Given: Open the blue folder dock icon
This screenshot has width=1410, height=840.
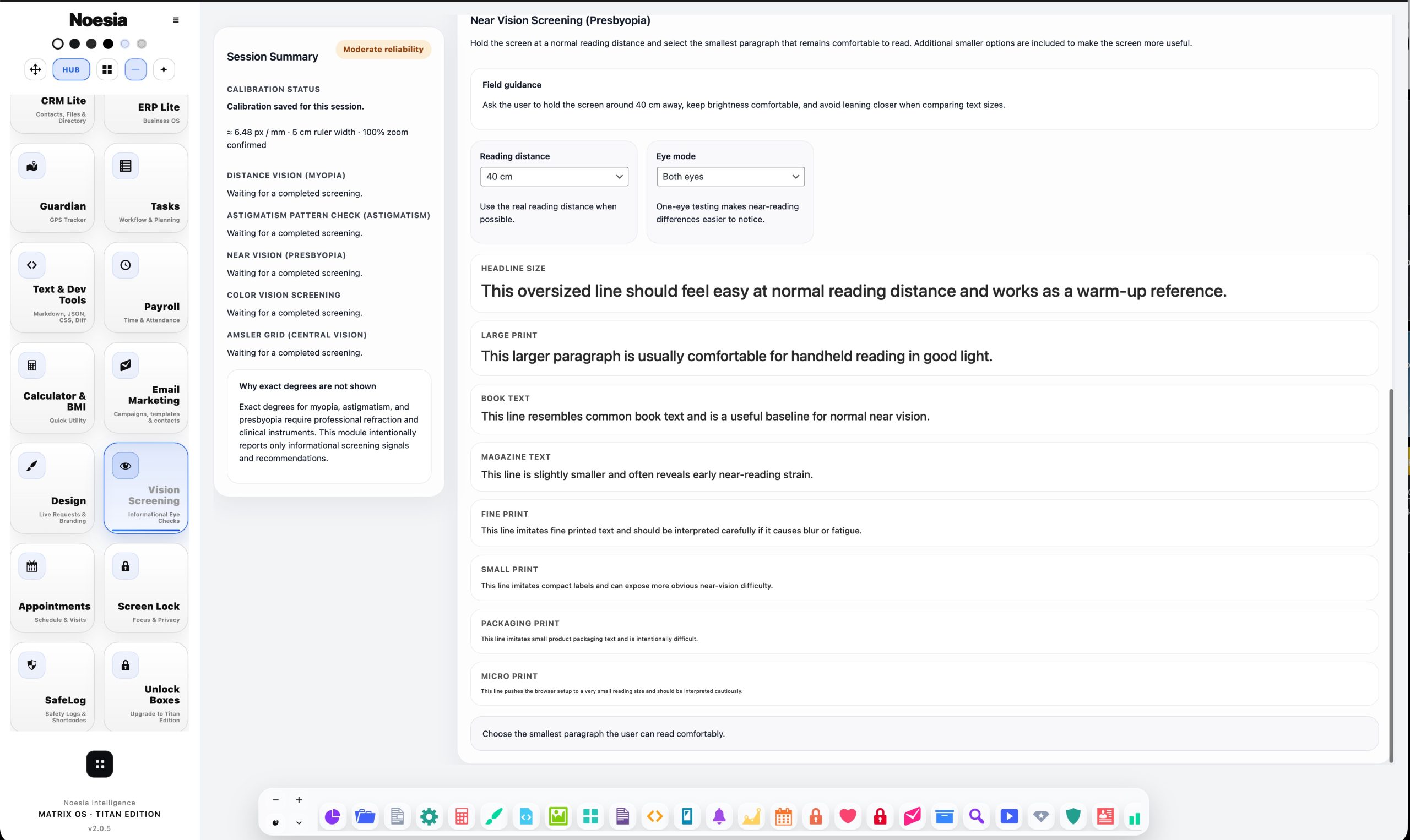Looking at the screenshot, I should point(365,816).
